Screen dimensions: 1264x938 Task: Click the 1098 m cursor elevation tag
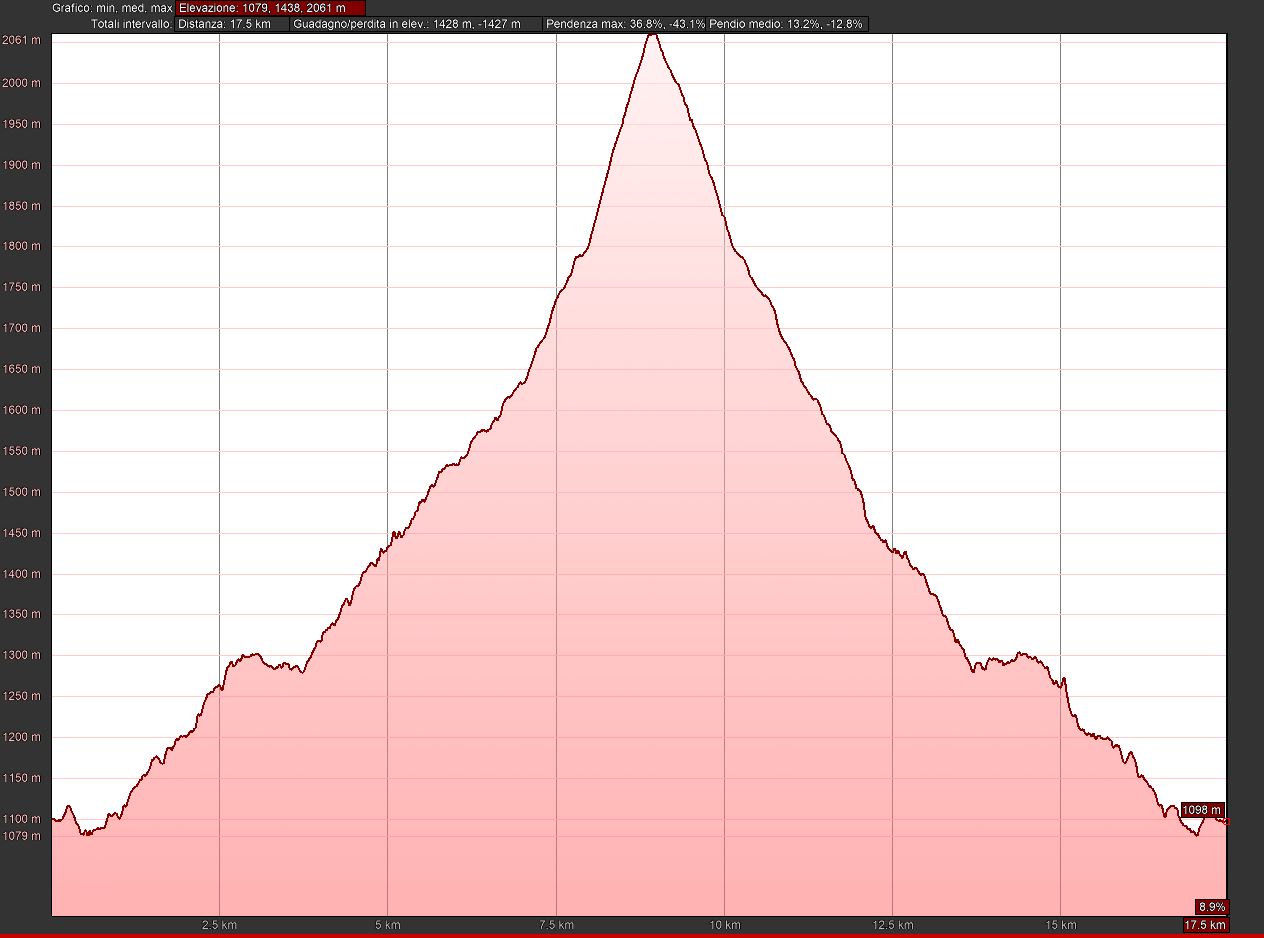(1202, 809)
